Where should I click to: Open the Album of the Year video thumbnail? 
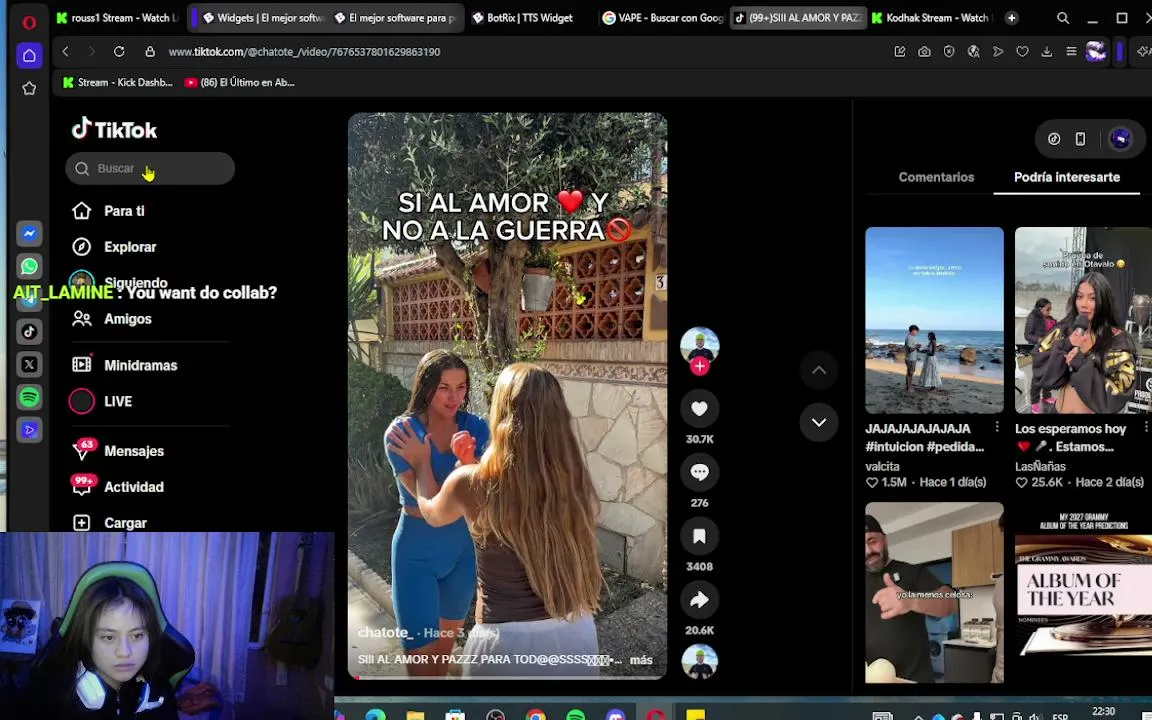point(1083,593)
